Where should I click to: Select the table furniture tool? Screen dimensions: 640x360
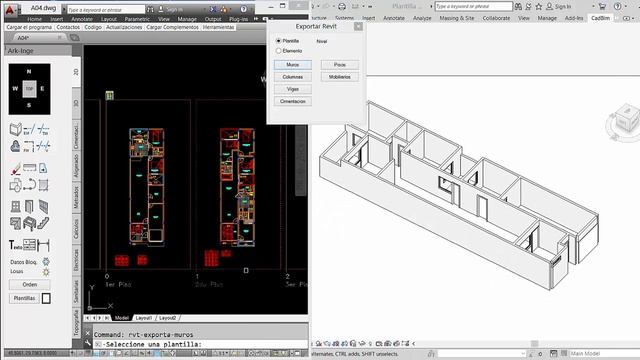point(29,223)
